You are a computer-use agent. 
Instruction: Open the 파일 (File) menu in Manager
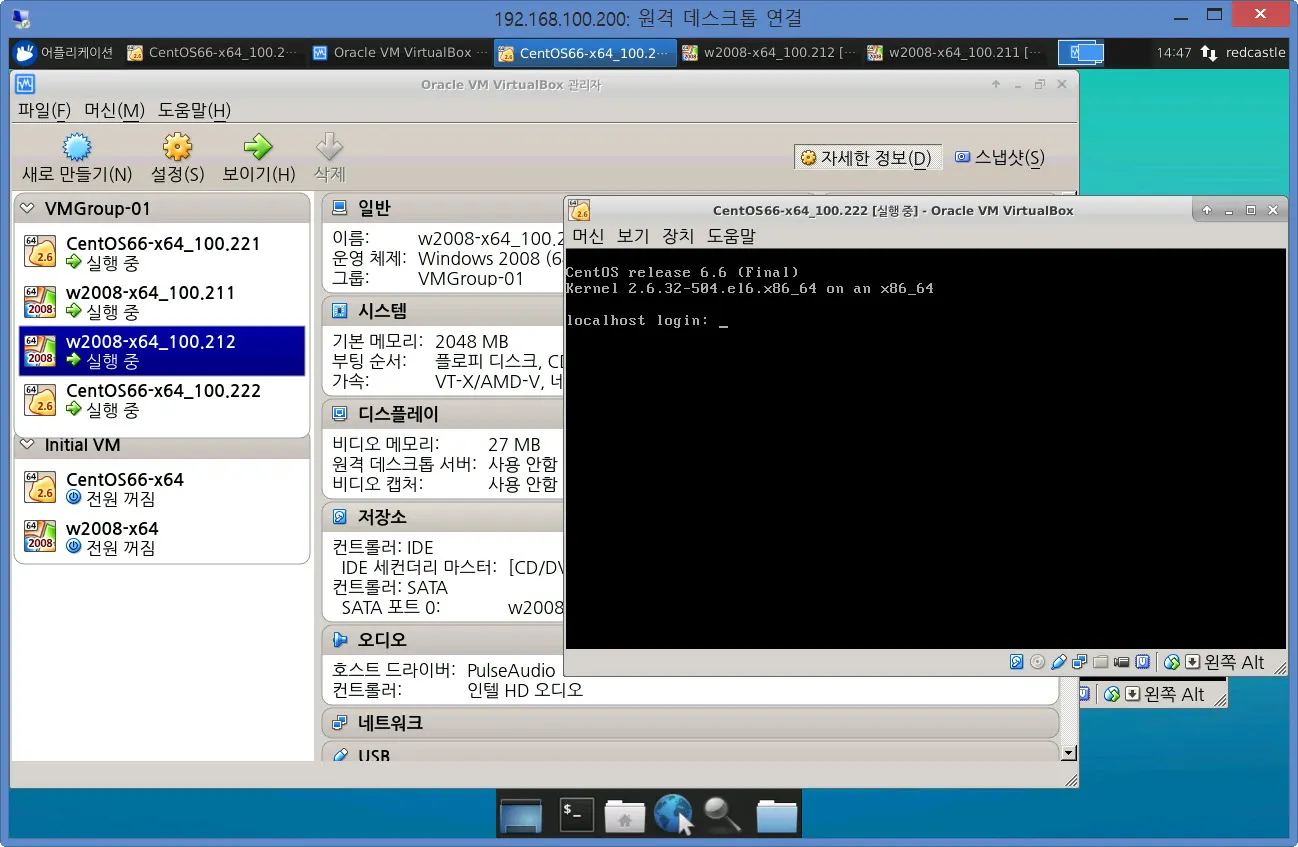click(x=44, y=110)
